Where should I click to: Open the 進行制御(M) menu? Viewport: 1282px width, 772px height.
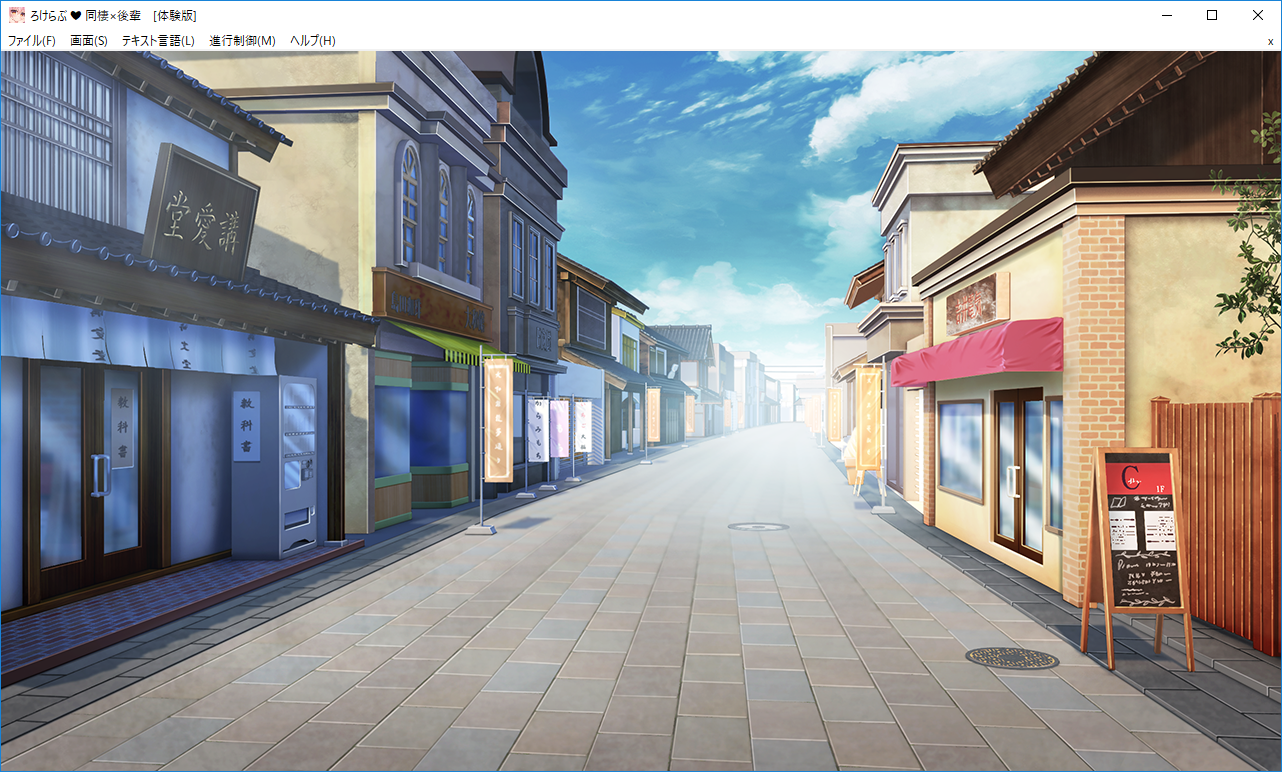pyautogui.click(x=242, y=41)
